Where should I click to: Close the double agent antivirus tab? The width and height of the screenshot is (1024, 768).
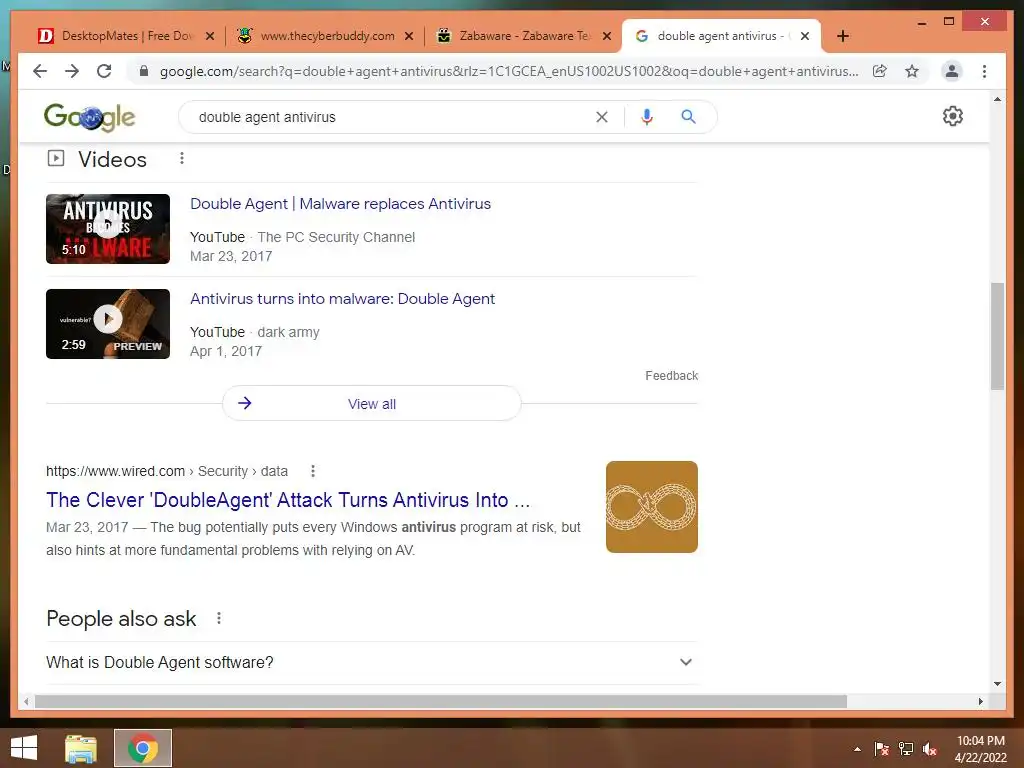click(805, 36)
